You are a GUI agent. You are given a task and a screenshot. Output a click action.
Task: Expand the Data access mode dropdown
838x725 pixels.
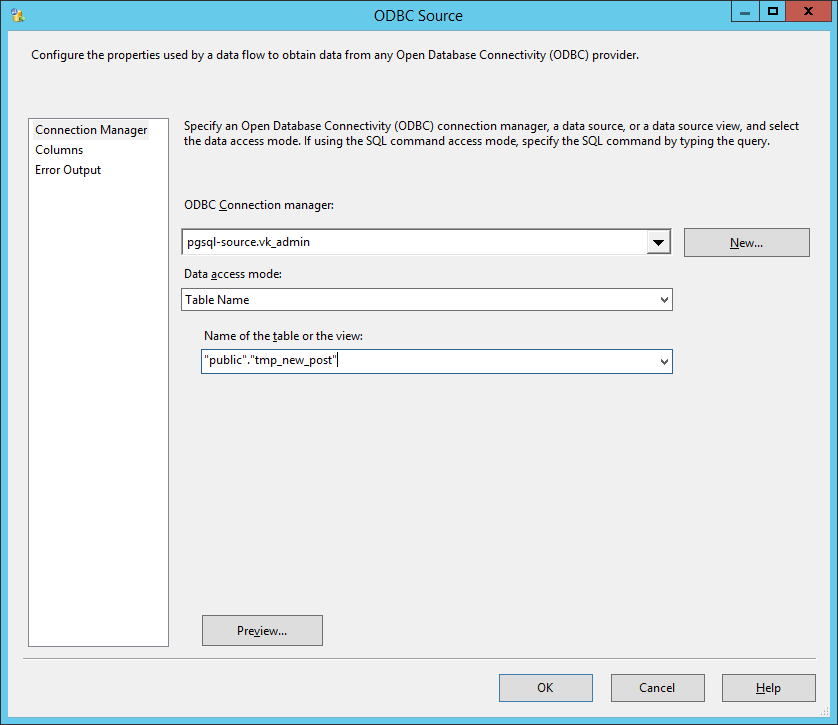(x=661, y=299)
